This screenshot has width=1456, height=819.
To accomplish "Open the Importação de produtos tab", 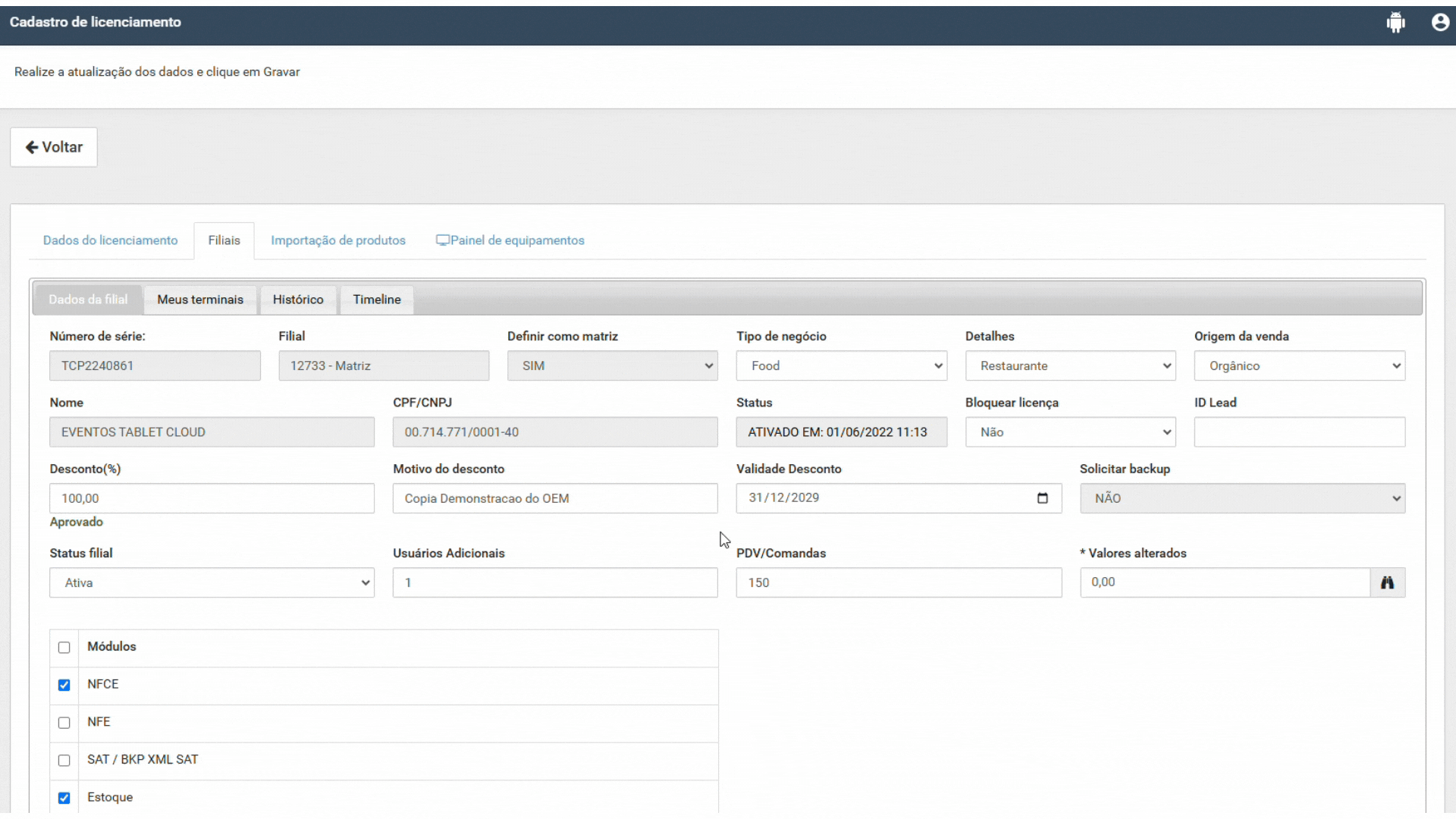I will pos(338,240).
